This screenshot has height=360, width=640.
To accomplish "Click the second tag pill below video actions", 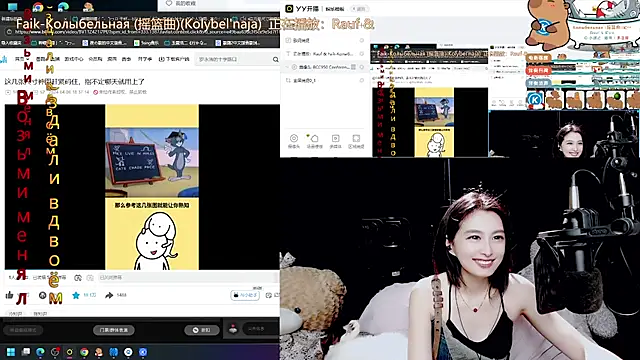I will (x=40, y=313).
